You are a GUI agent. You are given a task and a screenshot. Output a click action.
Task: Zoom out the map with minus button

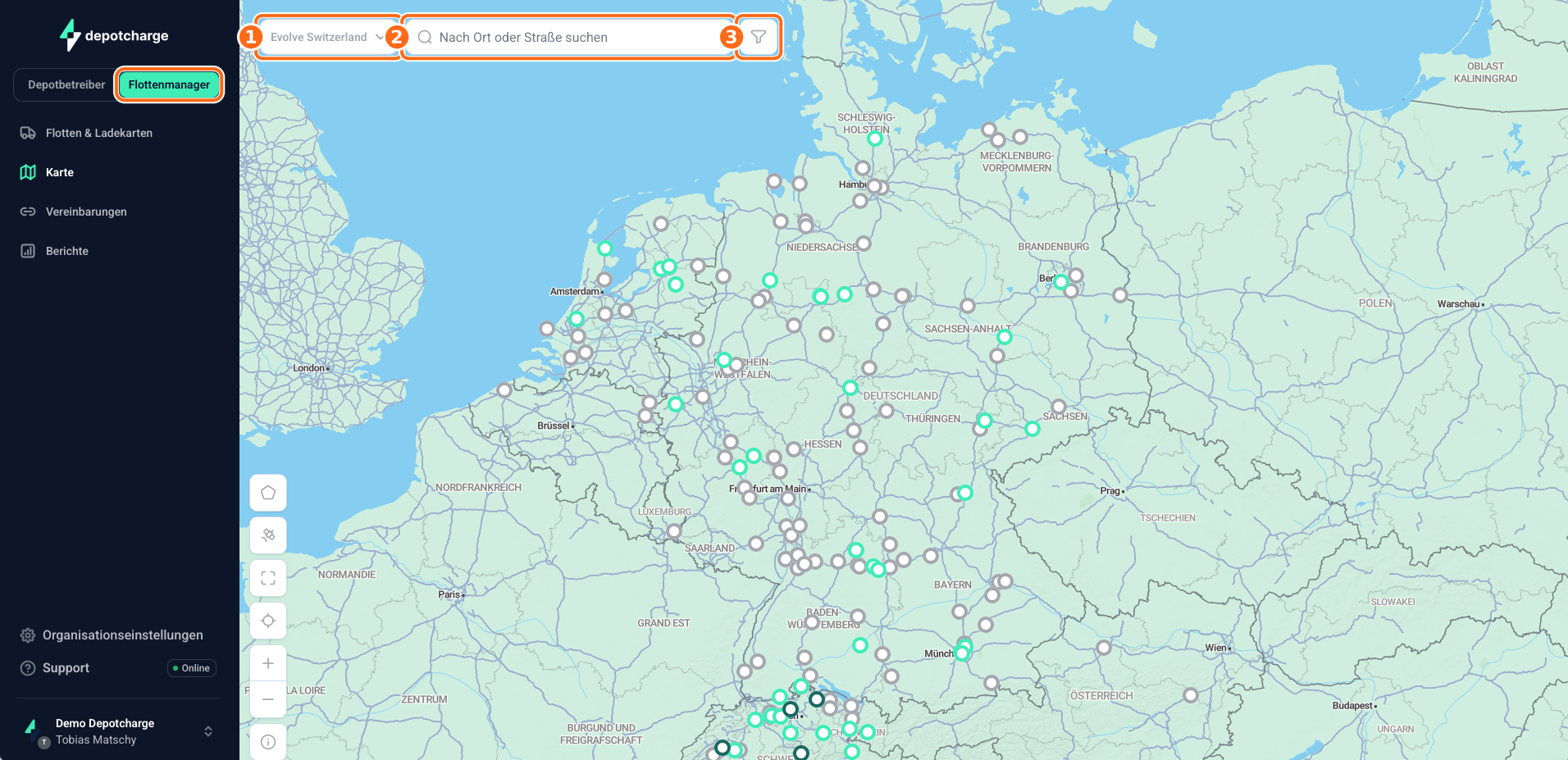(268, 699)
